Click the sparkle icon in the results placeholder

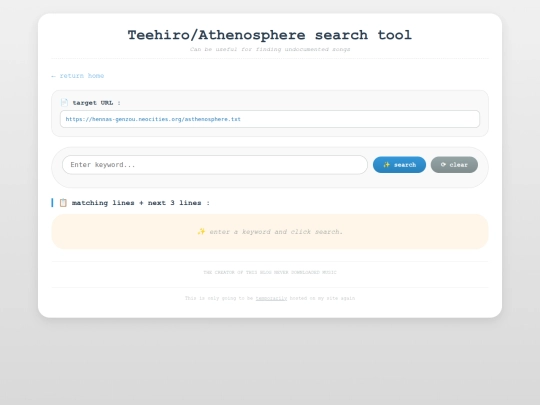pyautogui.click(x=201, y=231)
